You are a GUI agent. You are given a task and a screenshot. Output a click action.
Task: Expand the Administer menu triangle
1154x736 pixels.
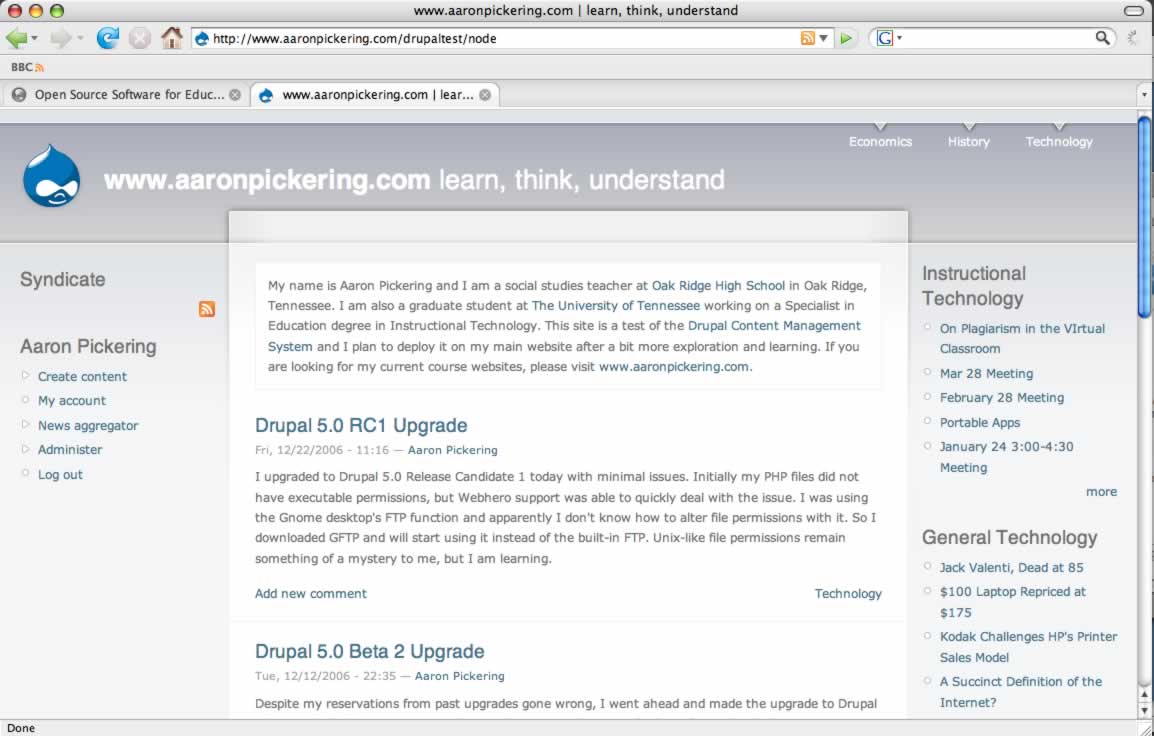[25, 449]
